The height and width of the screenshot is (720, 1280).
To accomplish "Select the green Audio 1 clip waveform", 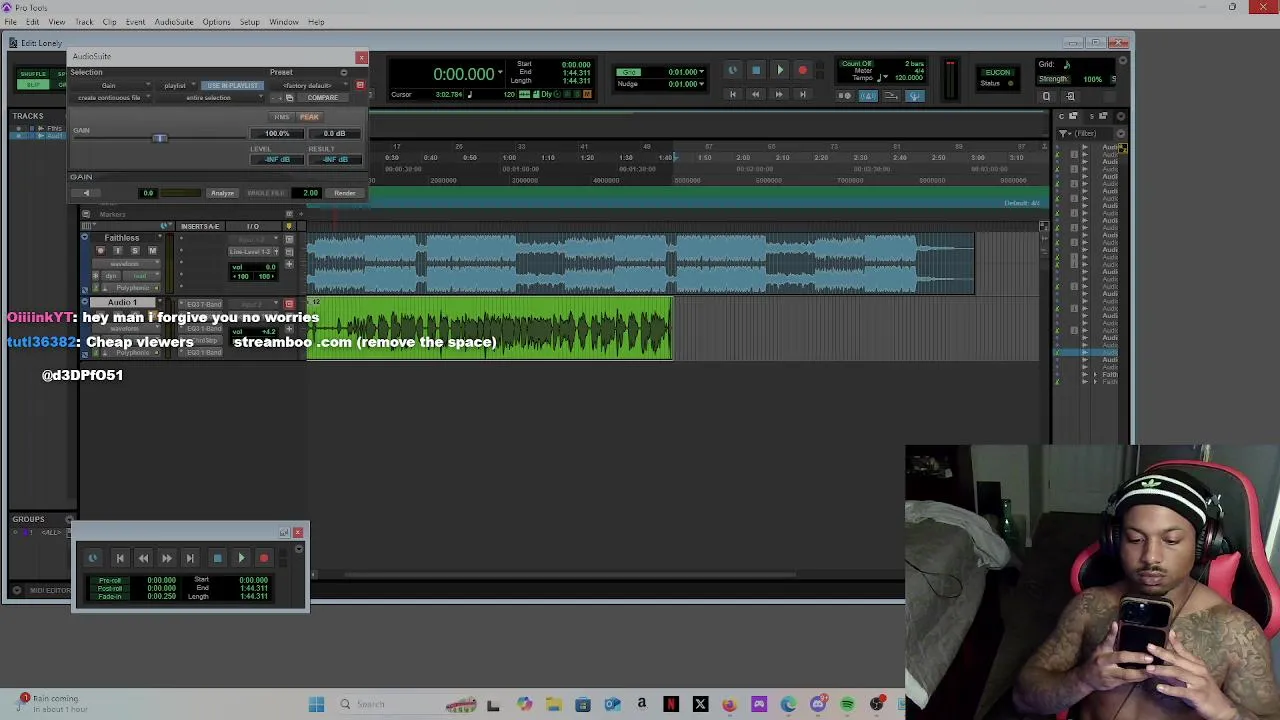I will [490, 329].
